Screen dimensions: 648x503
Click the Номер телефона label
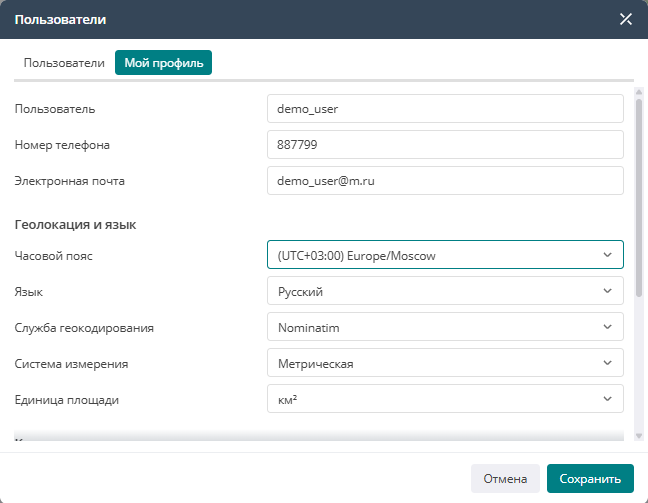62,145
